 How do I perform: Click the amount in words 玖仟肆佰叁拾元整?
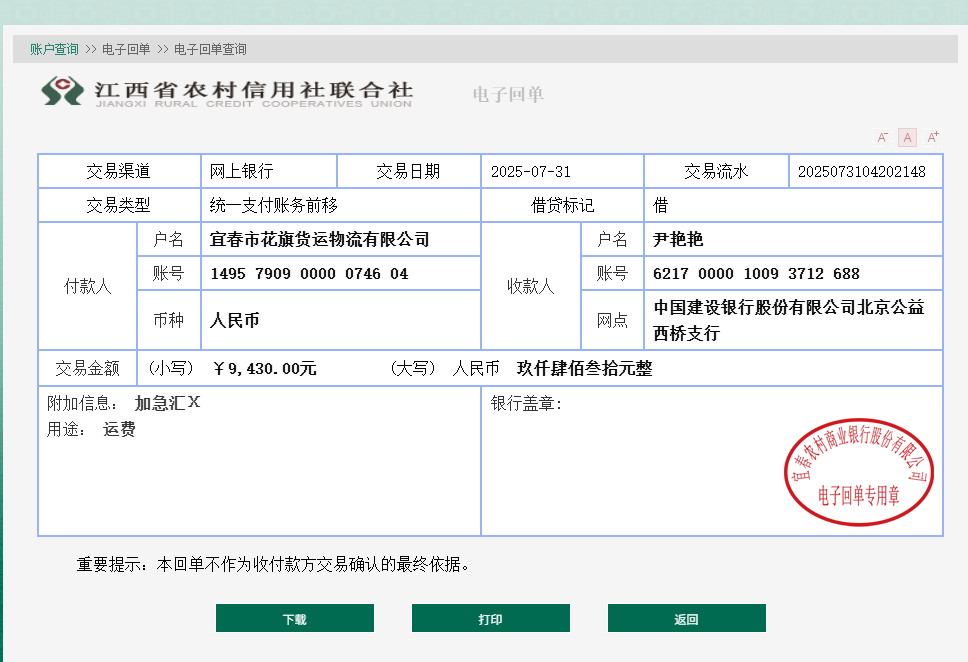[584, 369]
